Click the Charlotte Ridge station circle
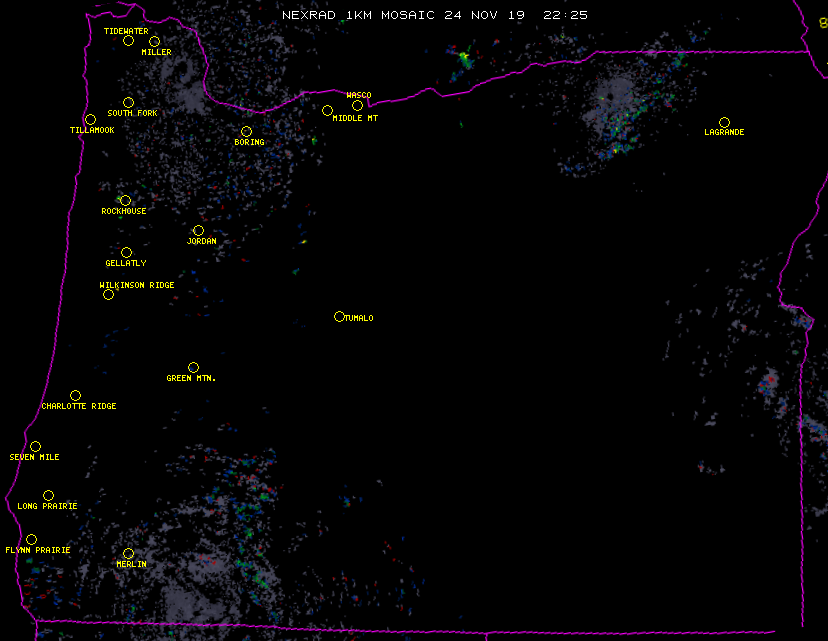 point(75,395)
